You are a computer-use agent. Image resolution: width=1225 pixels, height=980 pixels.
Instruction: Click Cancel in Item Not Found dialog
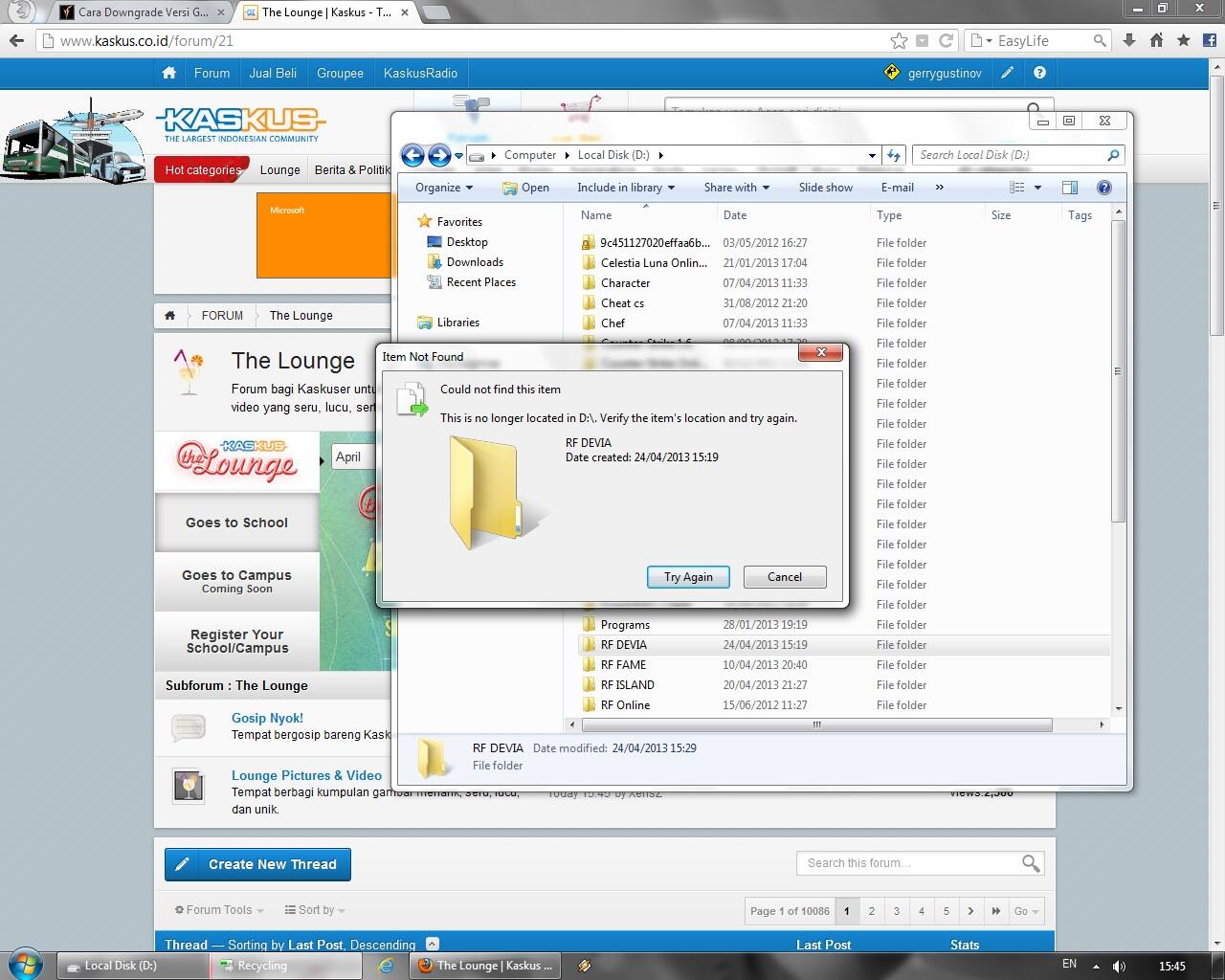pyautogui.click(x=785, y=577)
